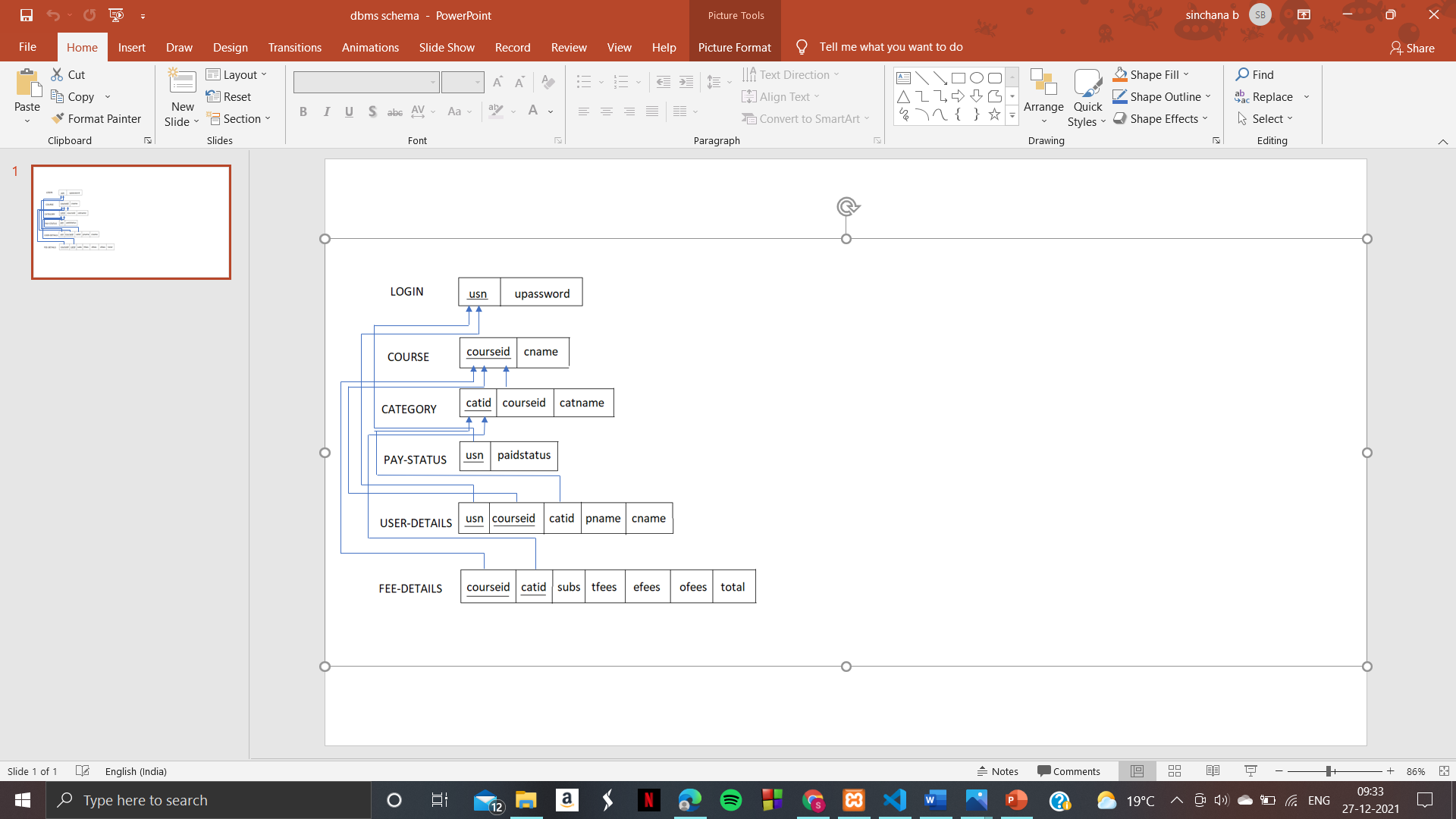
Task: Open the Insert tab
Action: pos(131,47)
